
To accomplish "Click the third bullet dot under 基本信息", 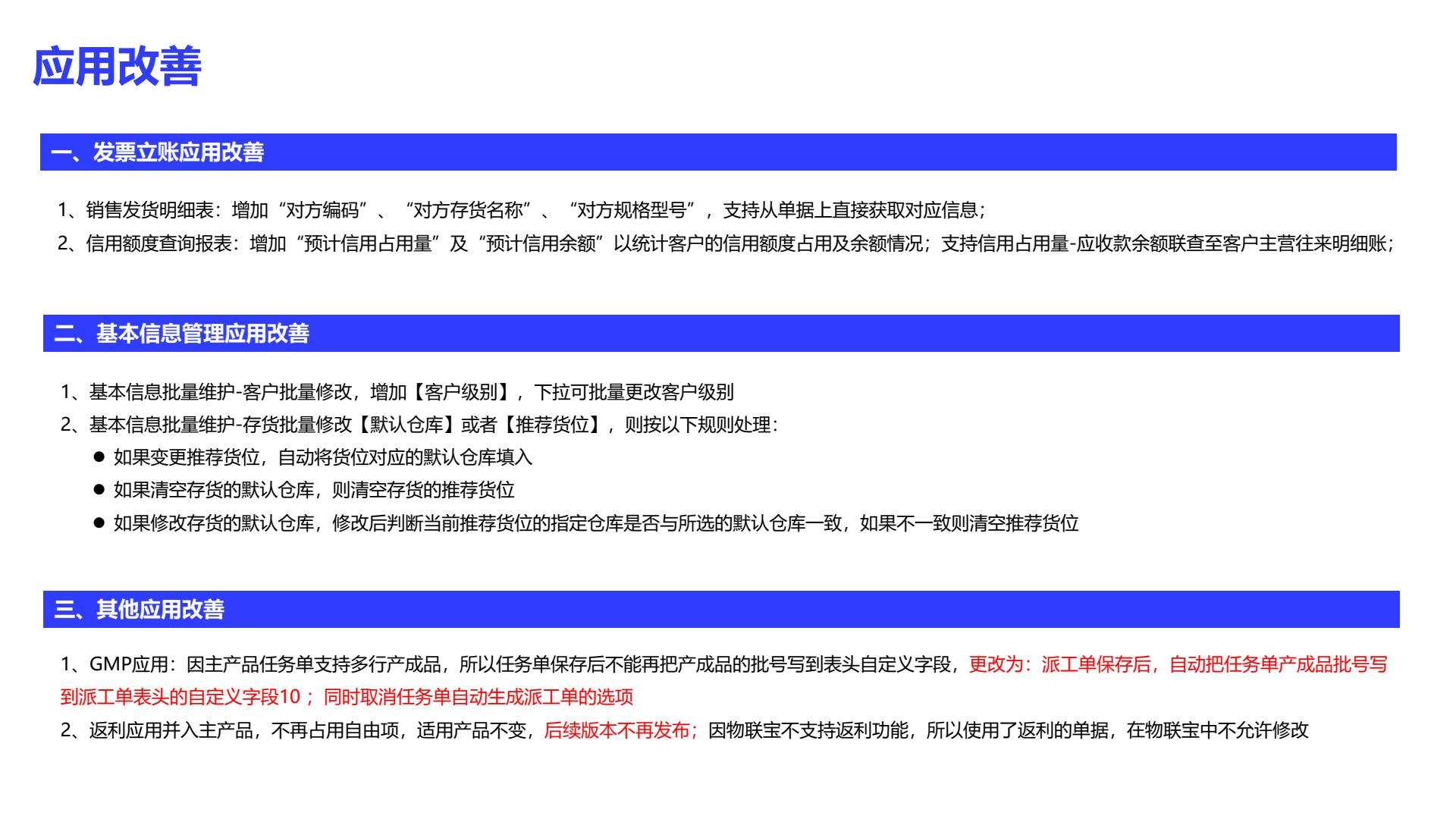I will (x=99, y=523).
